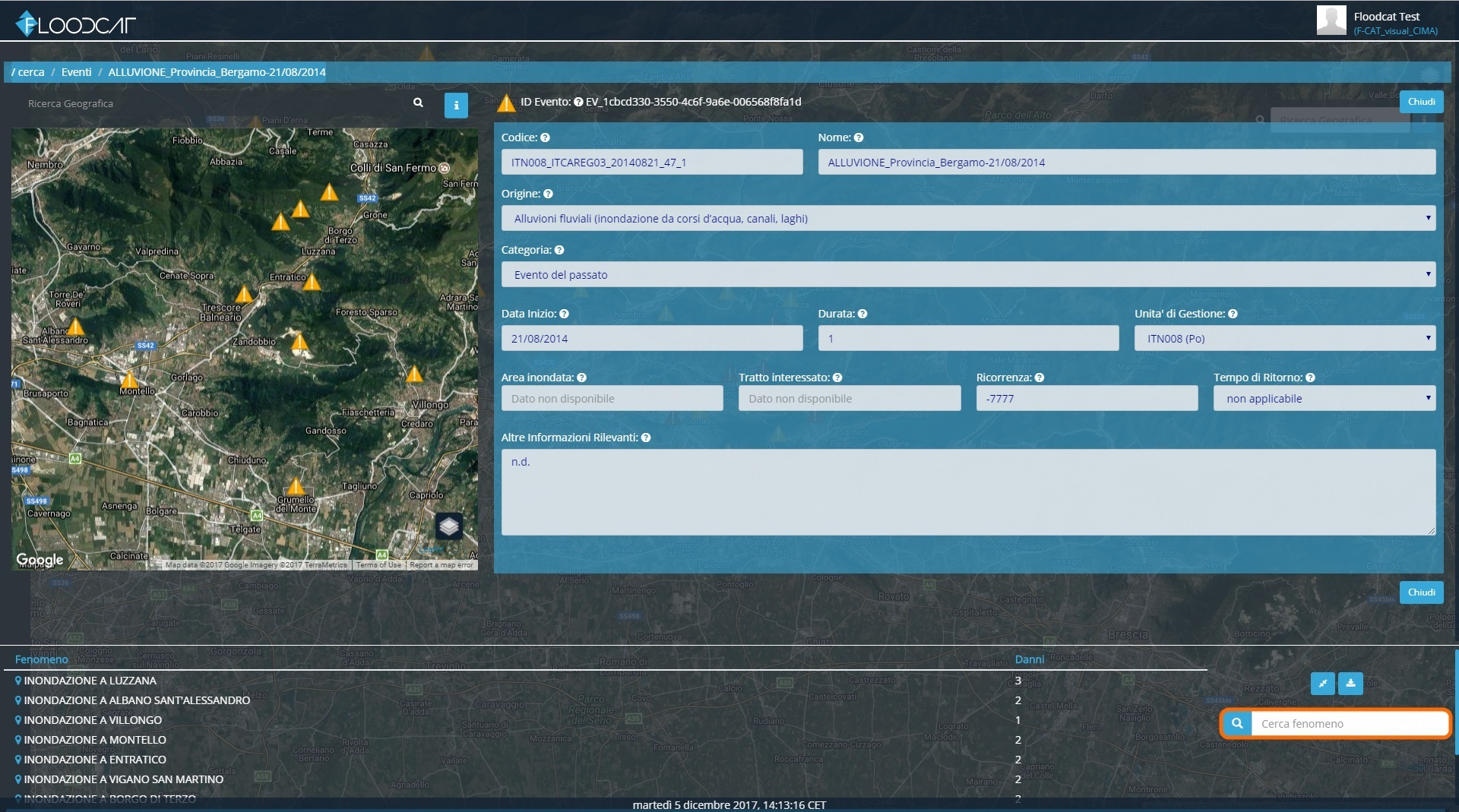
Task: Go to Eventi in the breadcrumb
Action: 76,72
